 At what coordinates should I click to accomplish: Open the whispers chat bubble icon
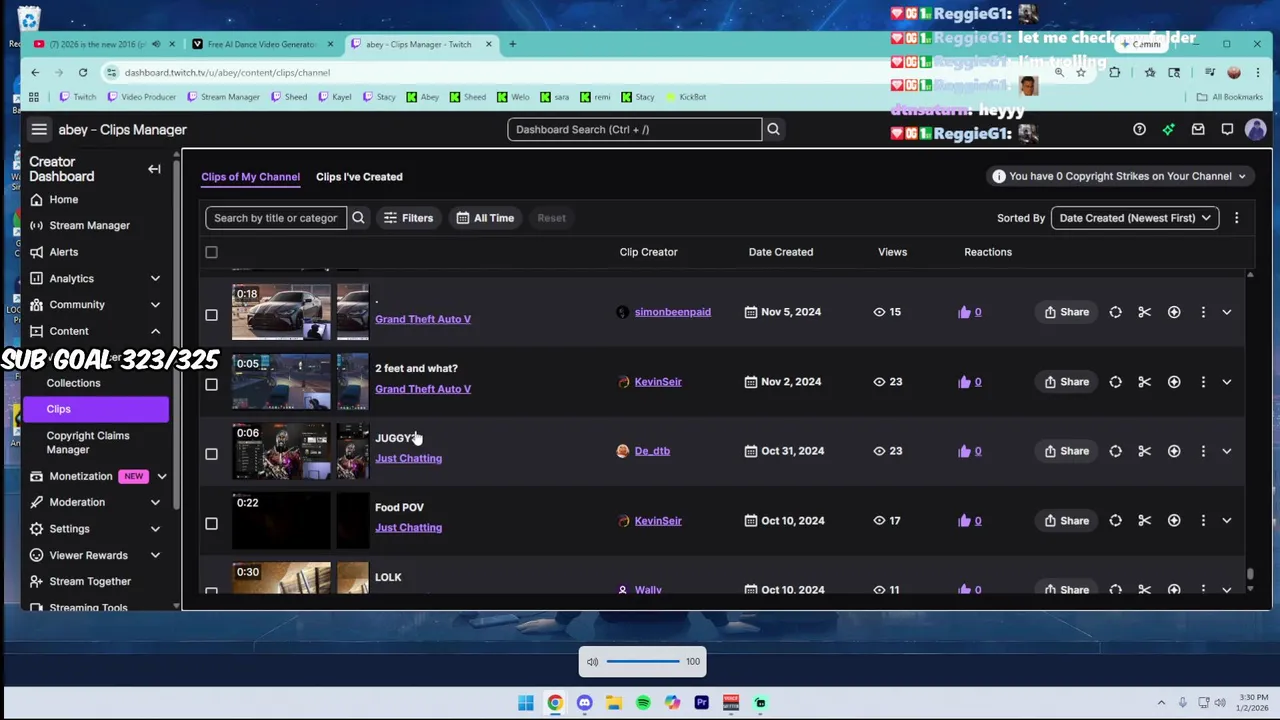tap(1227, 129)
